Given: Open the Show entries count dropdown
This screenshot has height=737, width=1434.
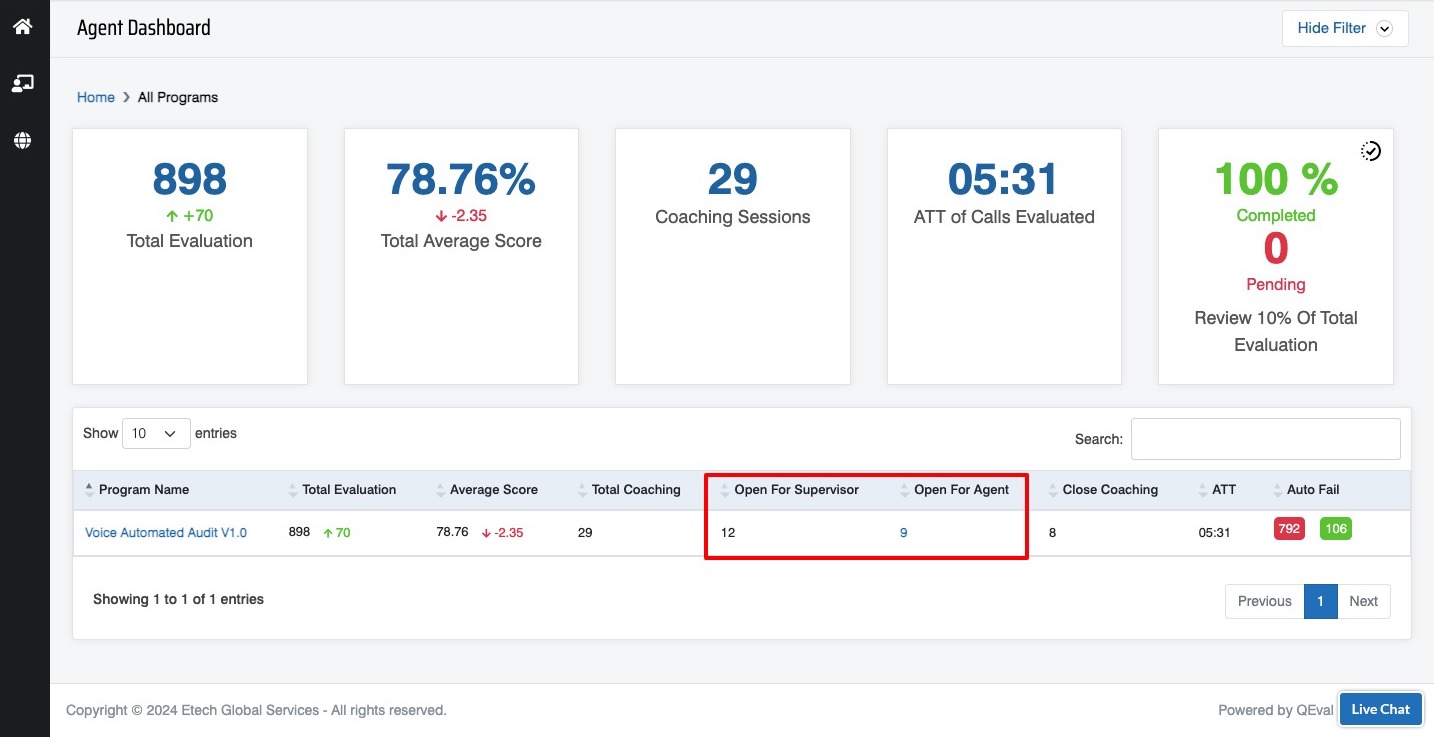Looking at the screenshot, I should [x=155, y=434].
